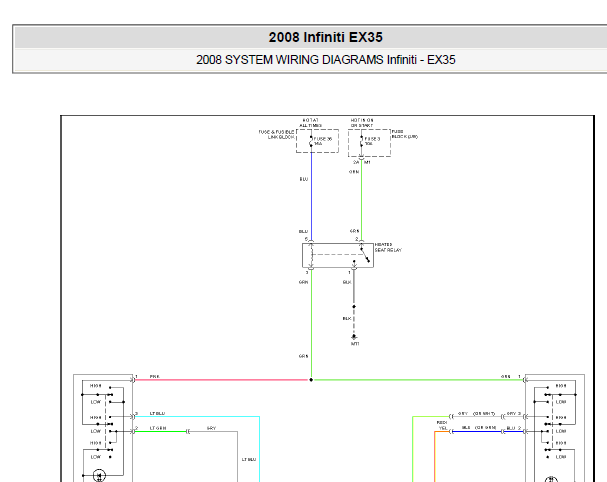
Task: Click the '(OR GRN)' wire note
Action: pyautogui.click(x=485, y=427)
